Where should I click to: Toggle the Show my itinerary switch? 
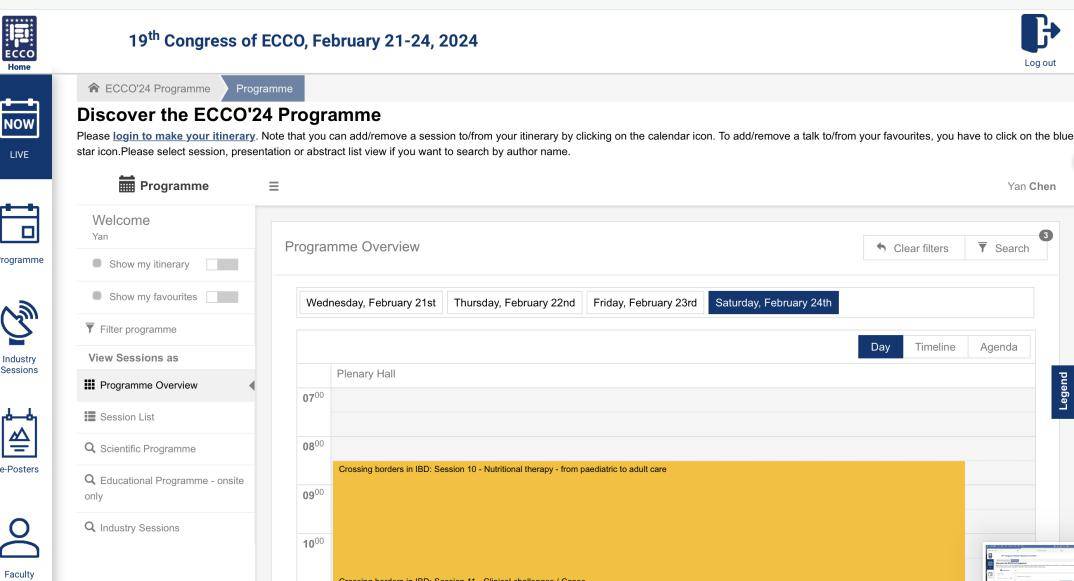[222, 264]
